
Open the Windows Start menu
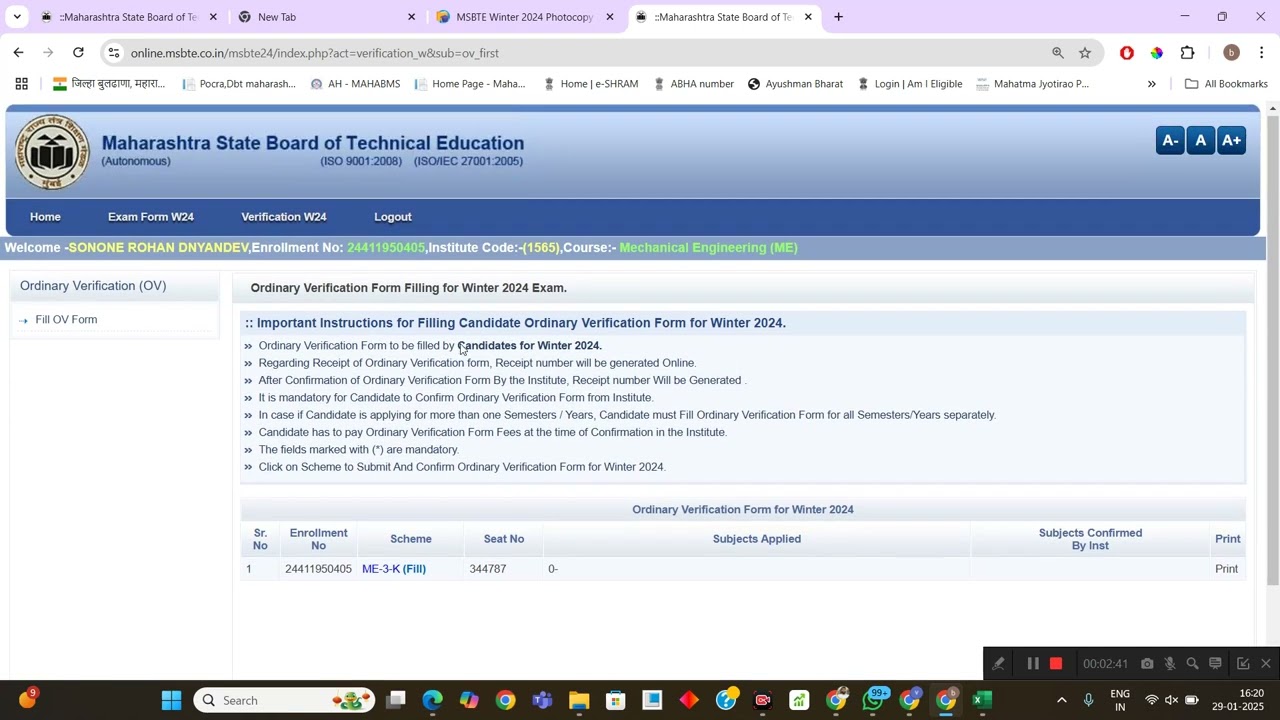(171, 700)
